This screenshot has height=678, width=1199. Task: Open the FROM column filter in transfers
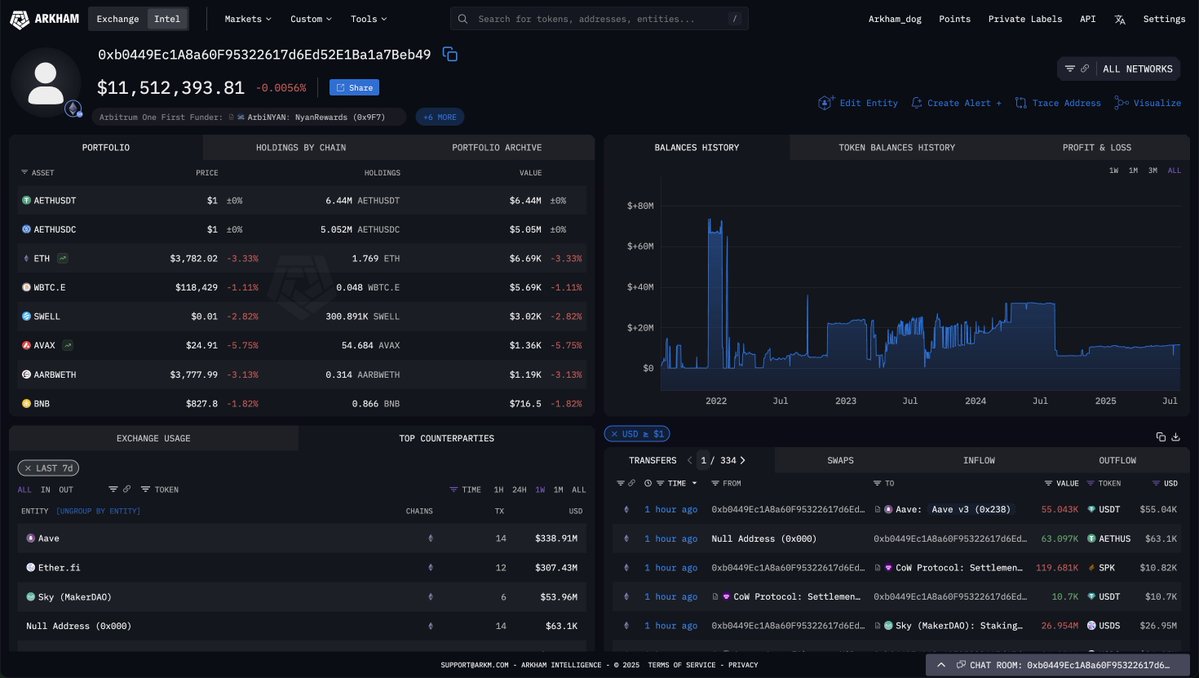pyautogui.click(x=726, y=483)
